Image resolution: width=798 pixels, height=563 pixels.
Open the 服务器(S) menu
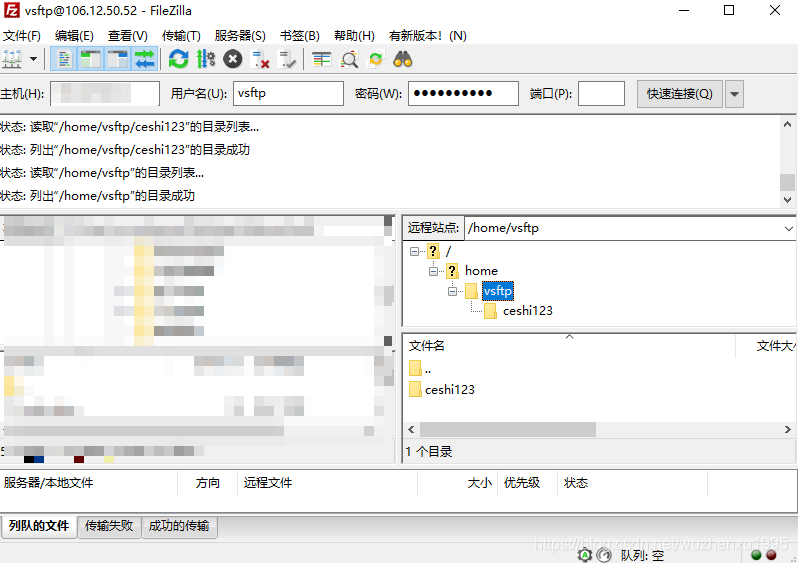point(240,36)
